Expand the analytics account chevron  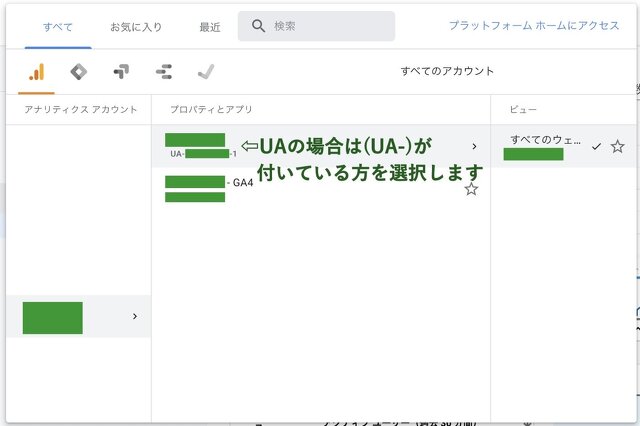coord(134,316)
